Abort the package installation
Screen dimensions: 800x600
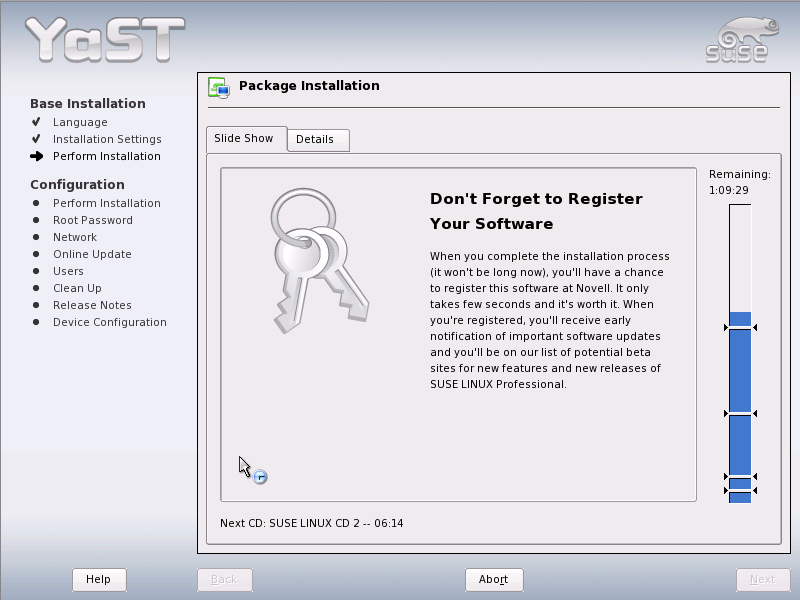[x=494, y=580]
